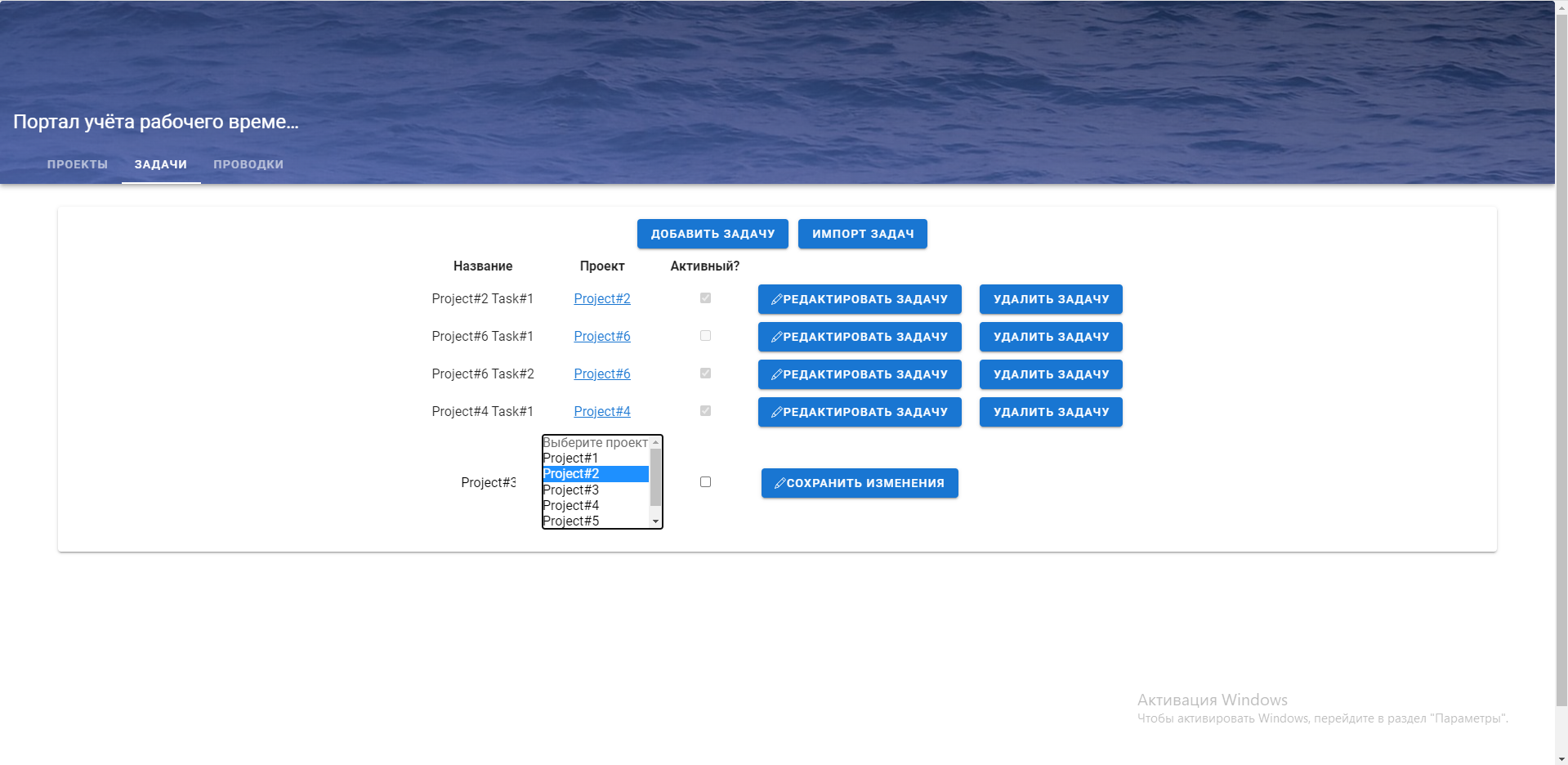1568x765 pixels.
Task: Select Project#5 in project list
Action: [596, 521]
